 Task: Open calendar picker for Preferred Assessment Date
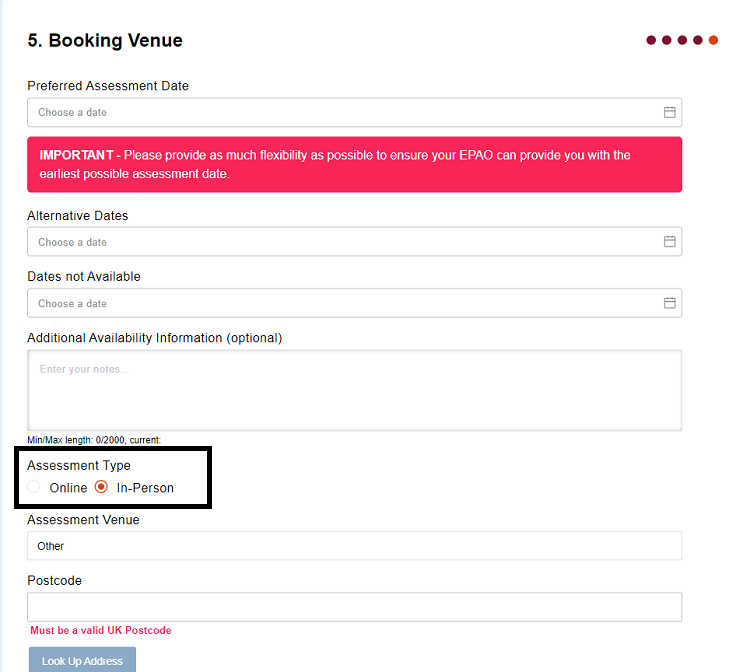(x=670, y=112)
